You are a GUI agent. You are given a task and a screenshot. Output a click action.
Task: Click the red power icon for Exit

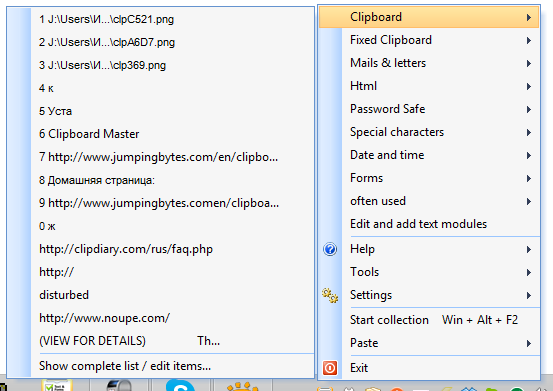tap(330, 368)
